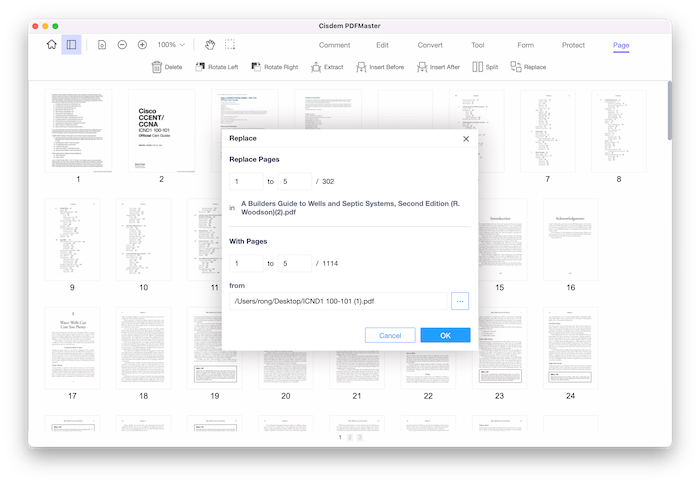Click the Replace Pages end field
The image size is (700, 484).
[295, 181]
